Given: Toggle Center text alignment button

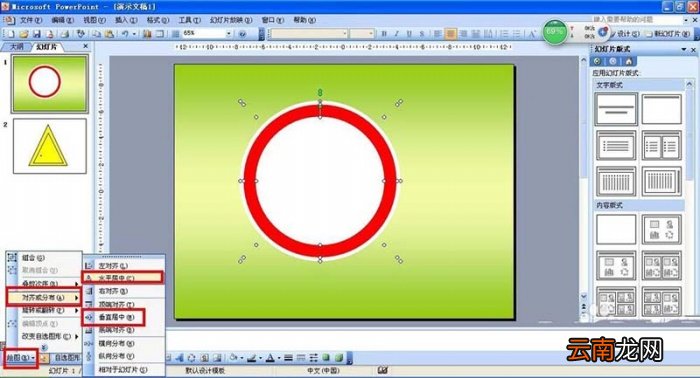Looking at the screenshot, I should pos(451,34).
